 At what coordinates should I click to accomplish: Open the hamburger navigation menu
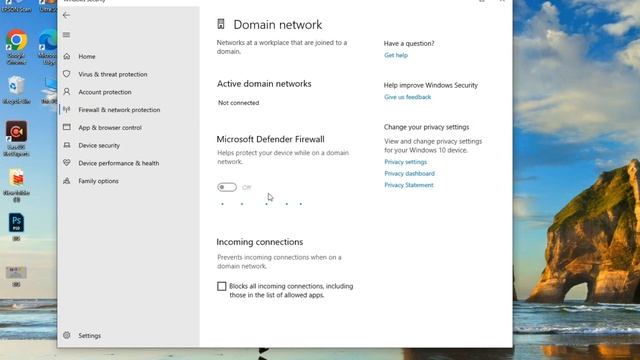[66, 35]
